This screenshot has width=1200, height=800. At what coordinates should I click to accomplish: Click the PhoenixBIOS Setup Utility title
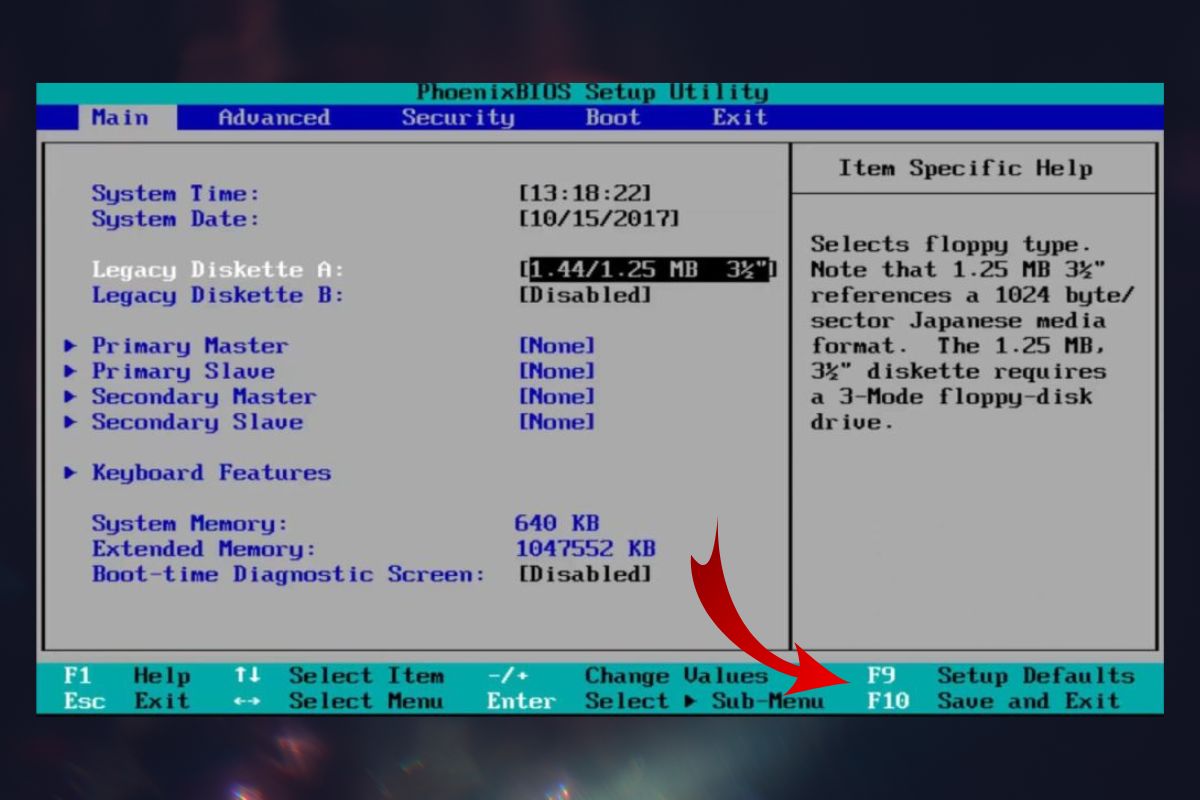point(592,93)
